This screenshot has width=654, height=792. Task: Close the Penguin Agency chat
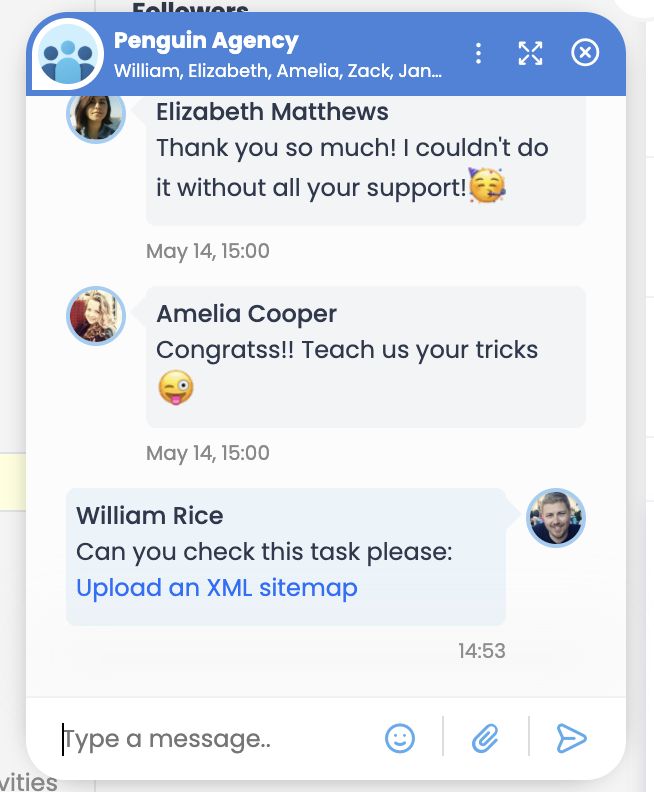(x=585, y=53)
